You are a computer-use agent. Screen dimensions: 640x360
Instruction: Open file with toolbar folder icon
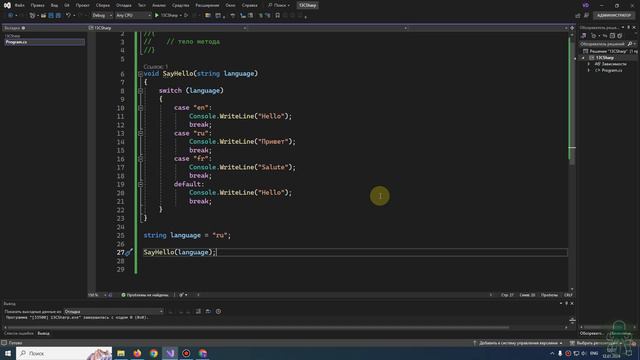click(x=43, y=16)
